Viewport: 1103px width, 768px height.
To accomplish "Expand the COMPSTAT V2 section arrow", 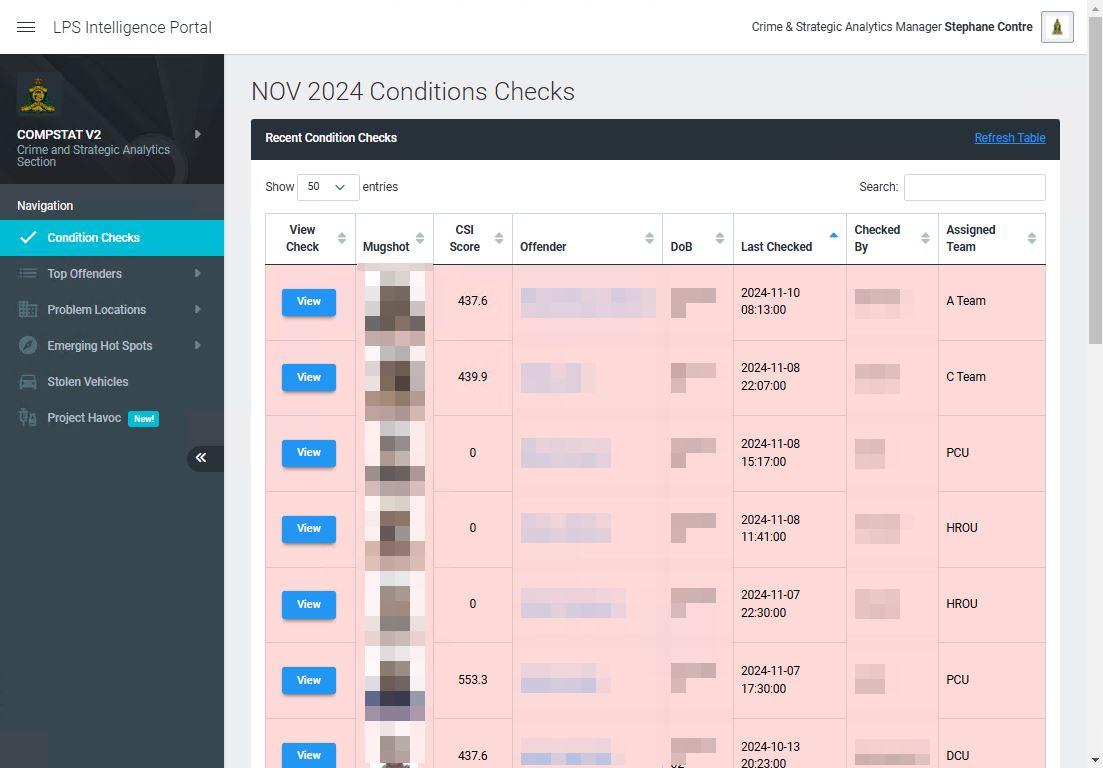I will coord(197,134).
